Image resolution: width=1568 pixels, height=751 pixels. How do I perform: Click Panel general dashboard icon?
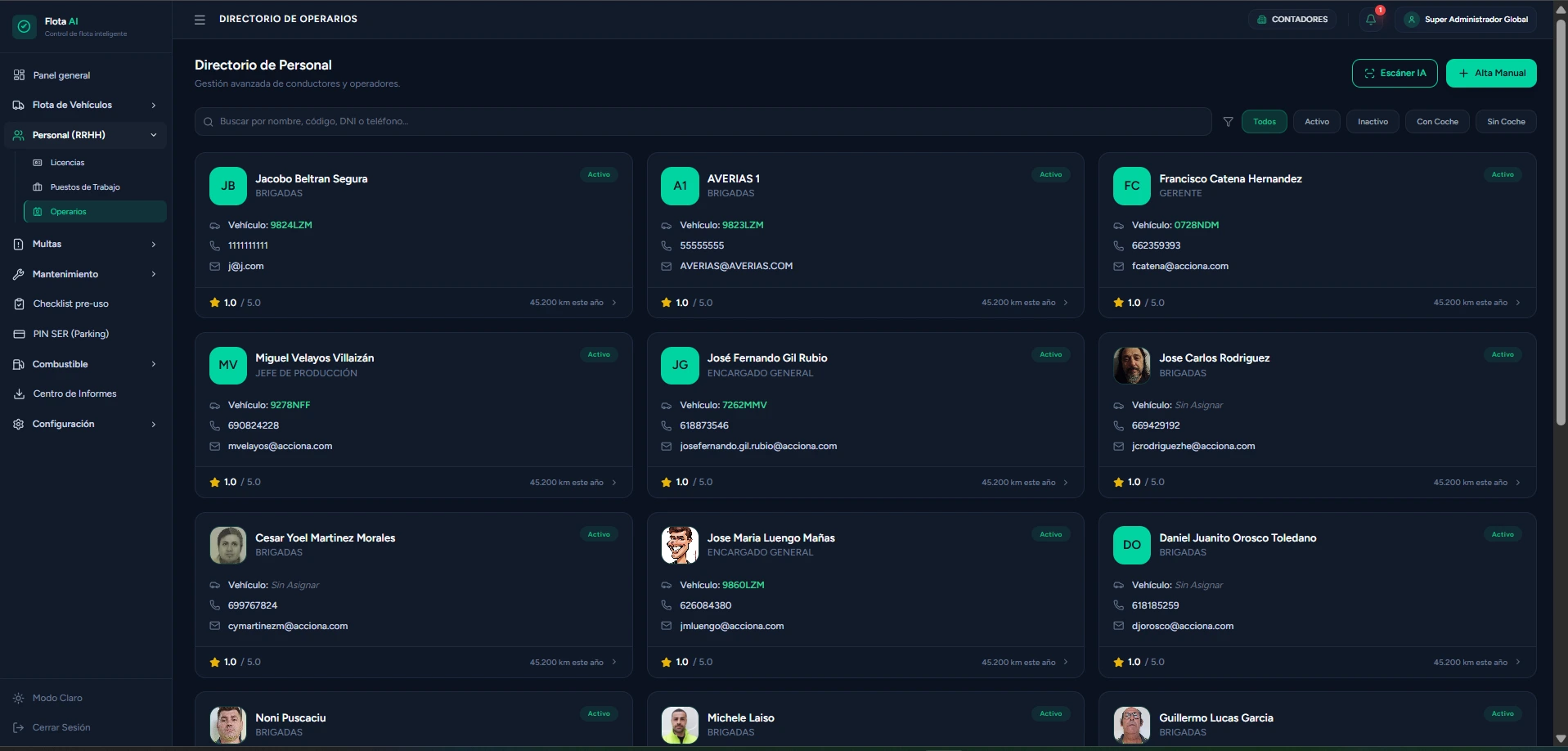[19, 75]
